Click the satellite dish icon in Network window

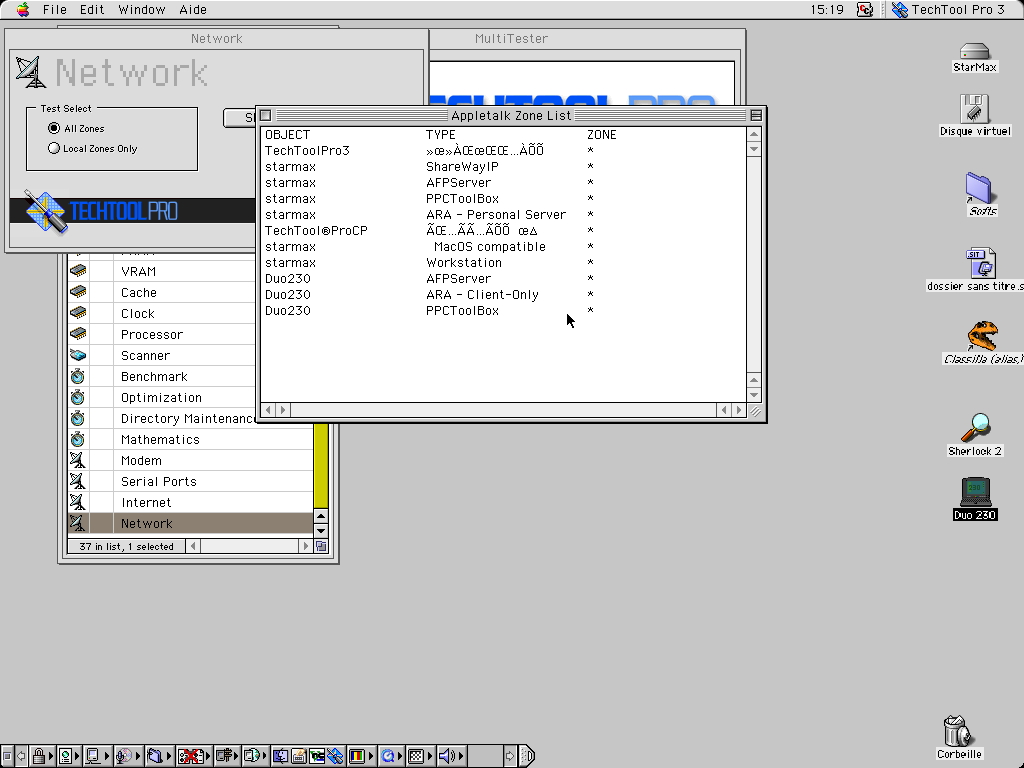pyautogui.click(x=31, y=72)
